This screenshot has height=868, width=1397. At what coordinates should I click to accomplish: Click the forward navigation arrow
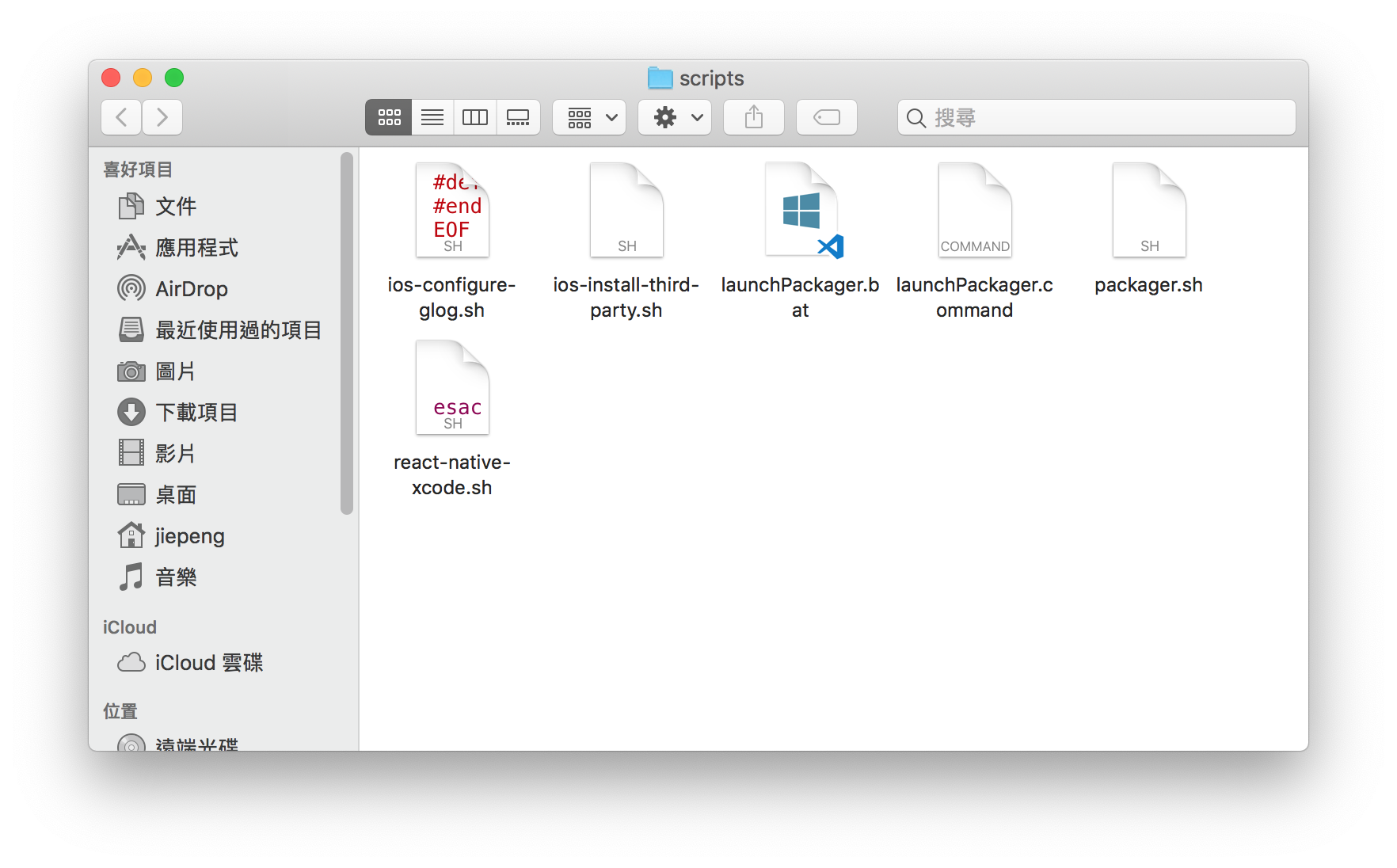162,118
